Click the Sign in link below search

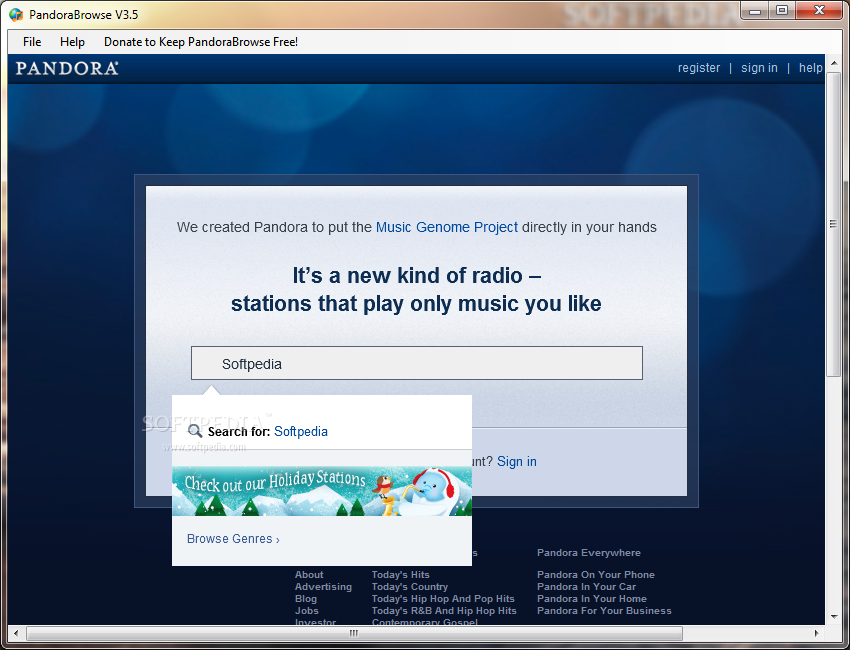(x=517, y=461)
